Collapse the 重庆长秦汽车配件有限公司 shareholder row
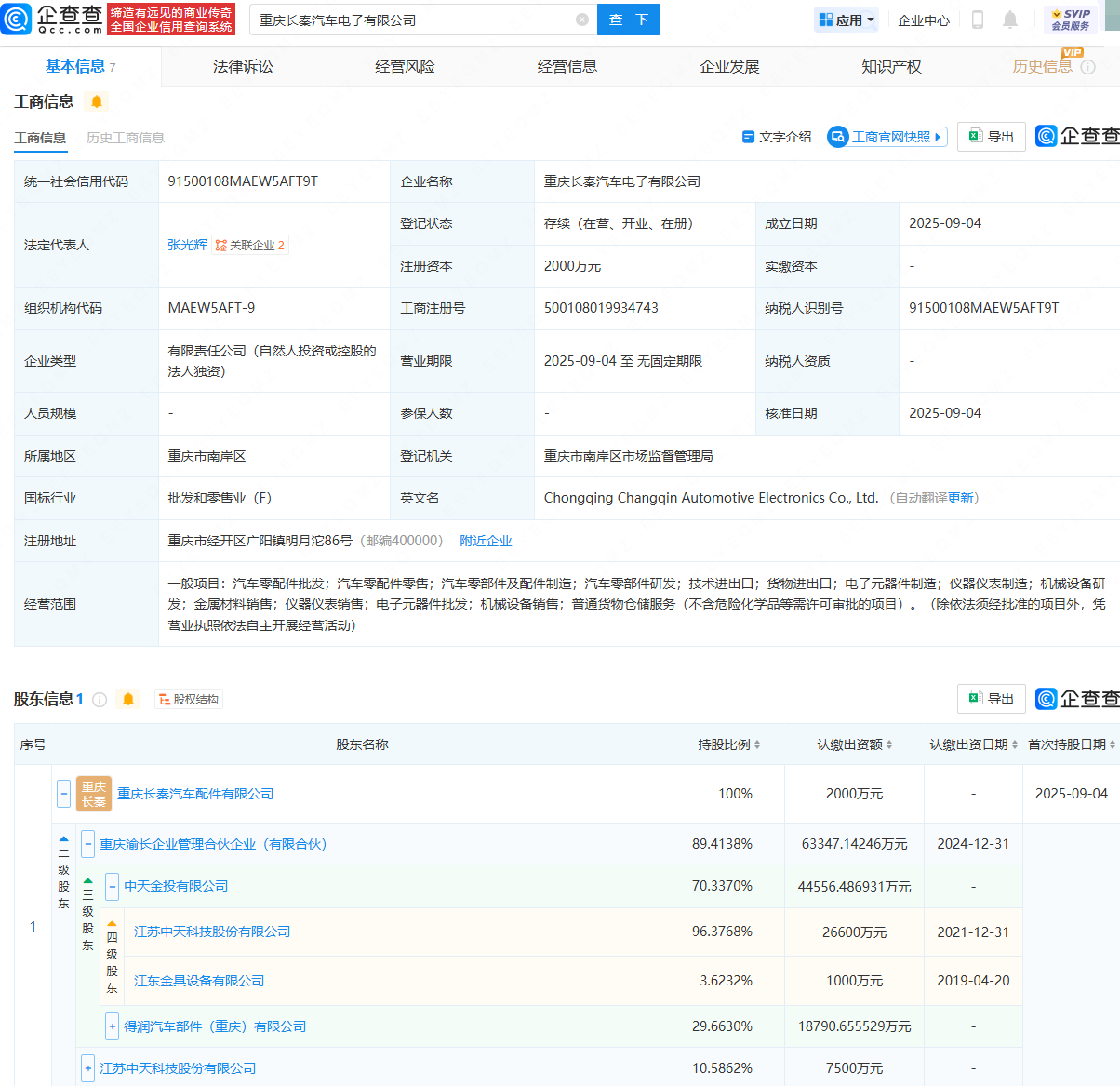This screenshot has width=1120, height=1086. [x=64, y=794]
